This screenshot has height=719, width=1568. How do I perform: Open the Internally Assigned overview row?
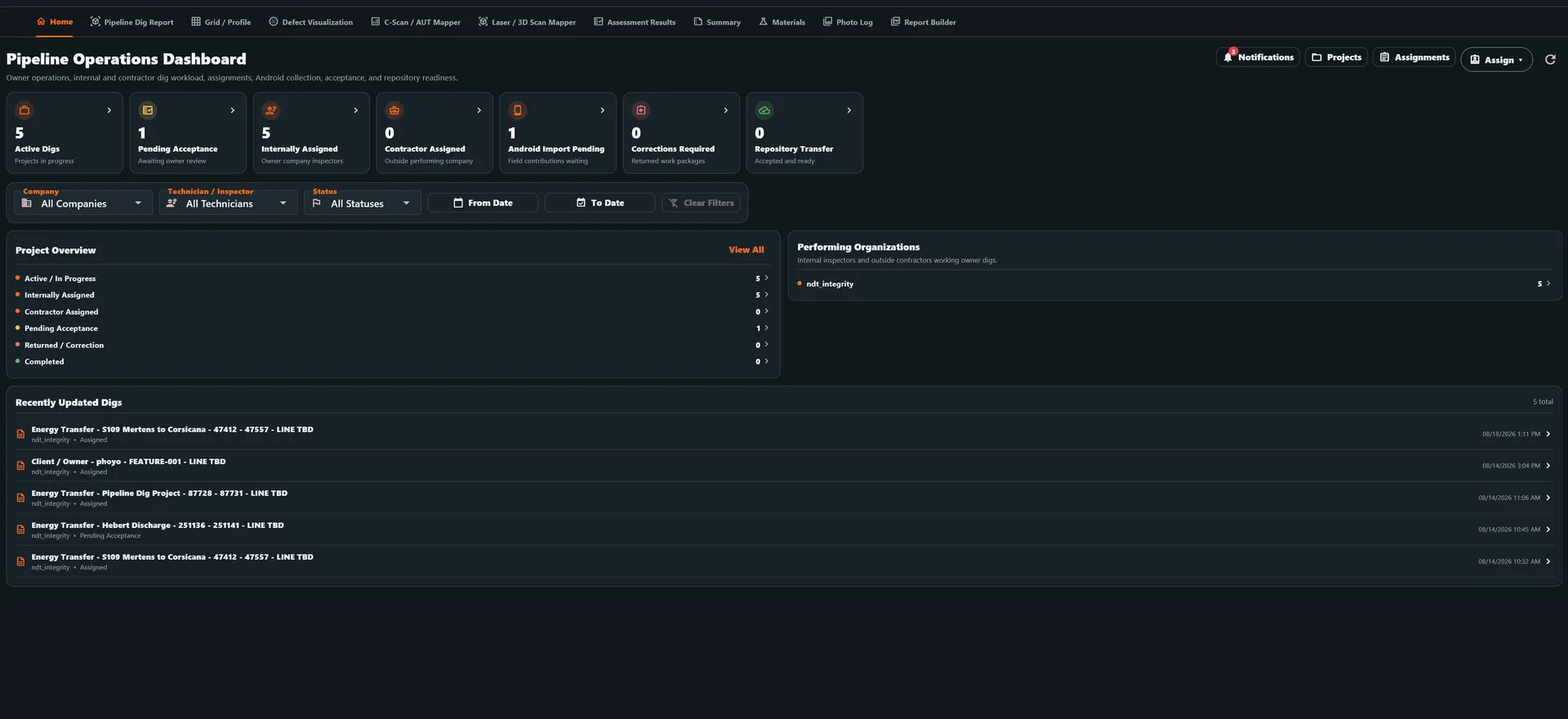392,295
